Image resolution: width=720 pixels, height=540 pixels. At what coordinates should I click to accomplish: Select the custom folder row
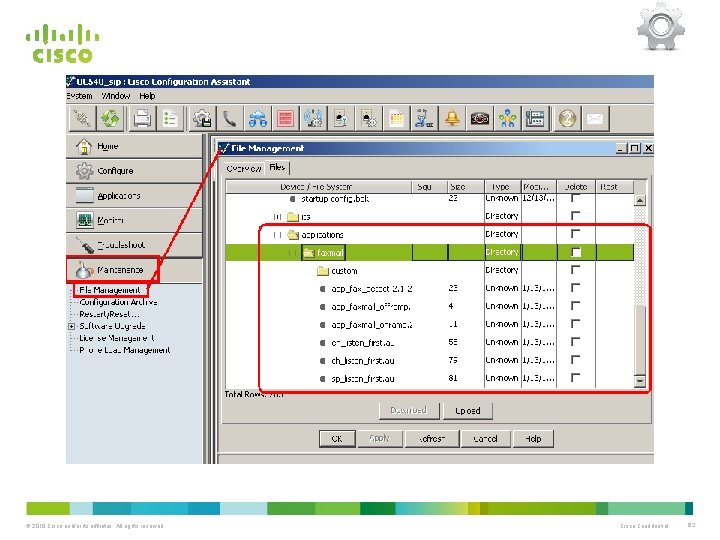point(429,270)
